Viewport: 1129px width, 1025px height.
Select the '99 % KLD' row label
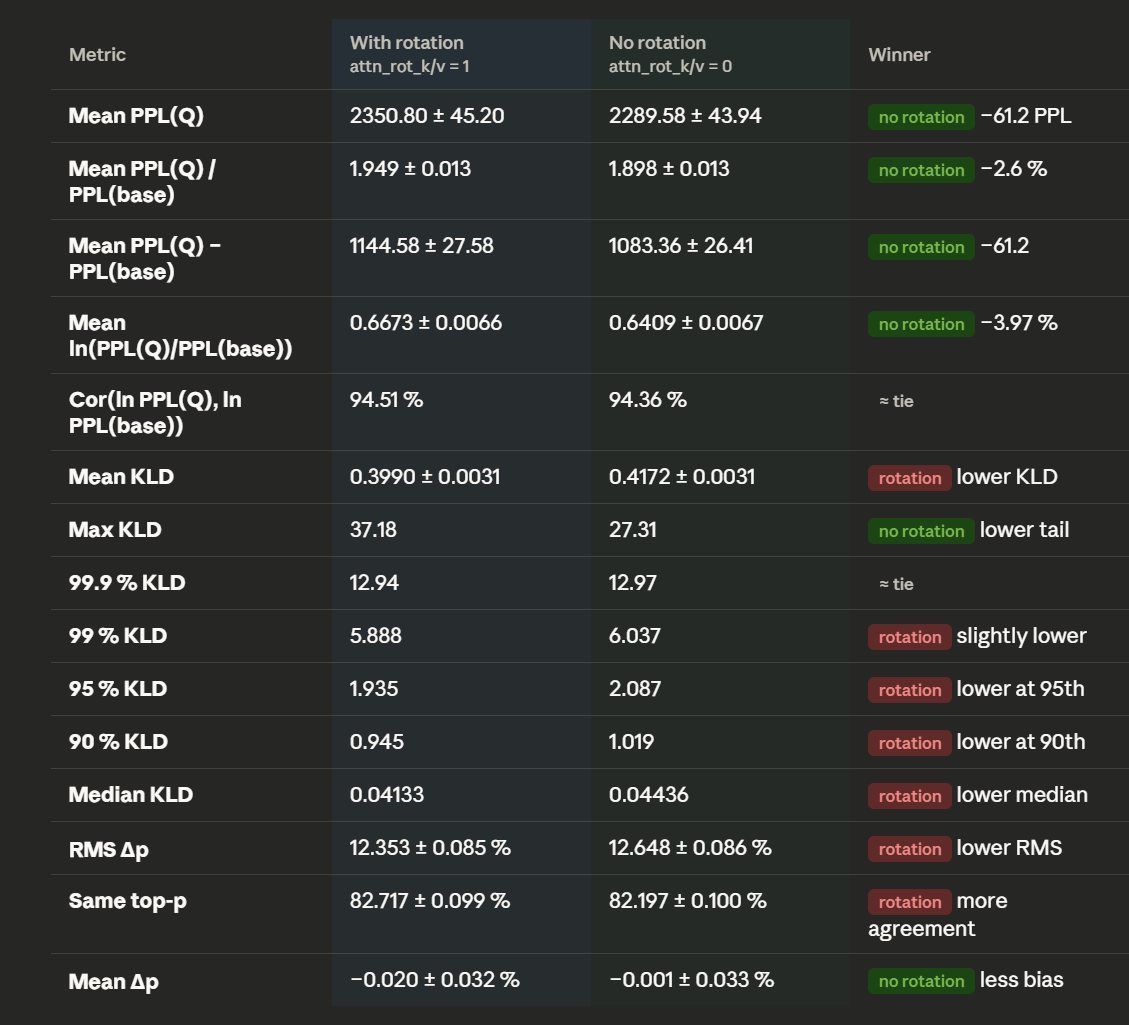click(x=118, y=636)
